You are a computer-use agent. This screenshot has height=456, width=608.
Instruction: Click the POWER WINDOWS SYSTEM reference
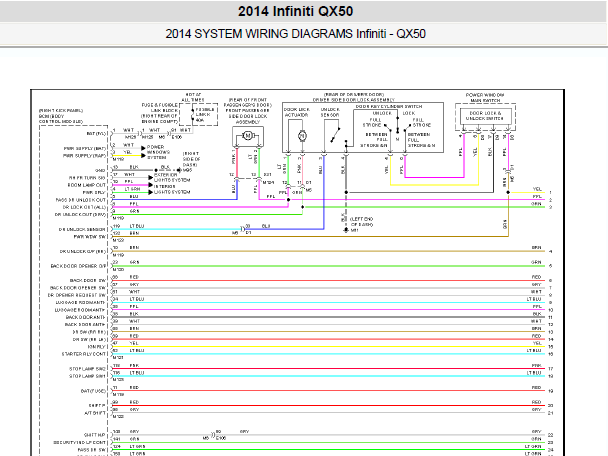(158, 152)
